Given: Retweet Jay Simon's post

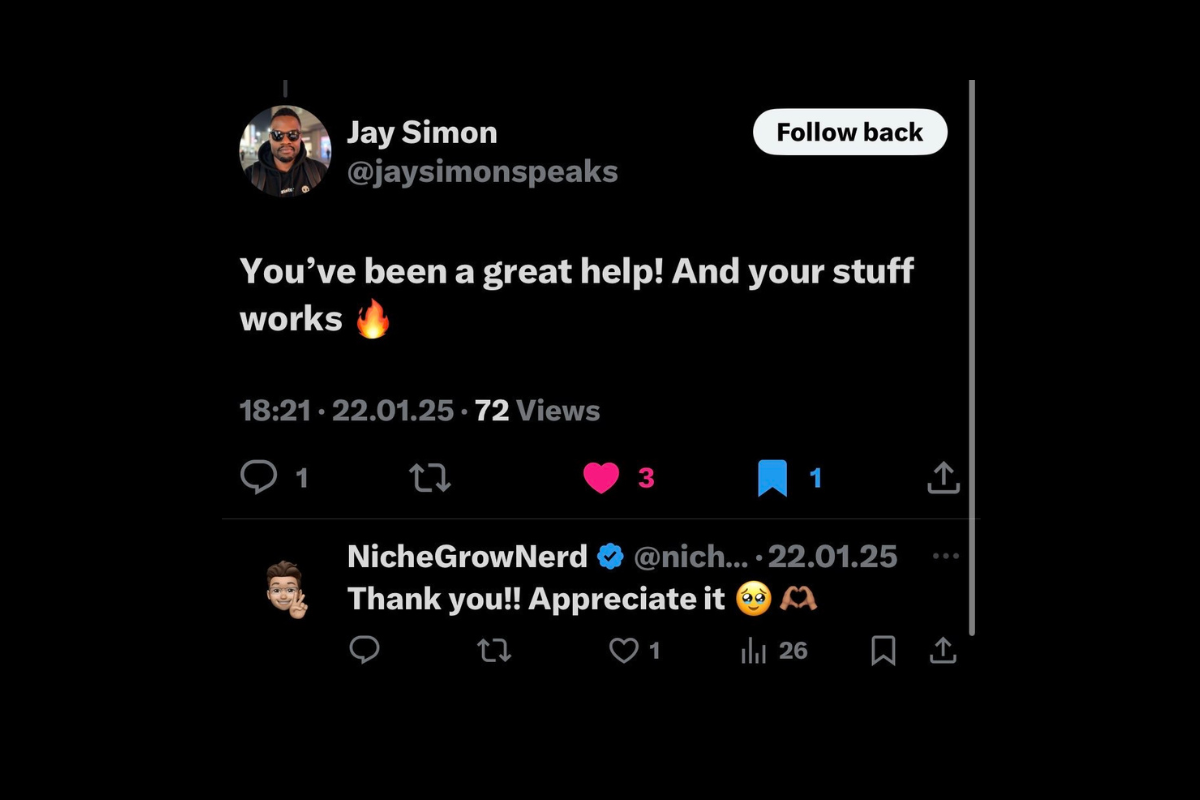Looking at the screenshot, I should click(430, 478).
